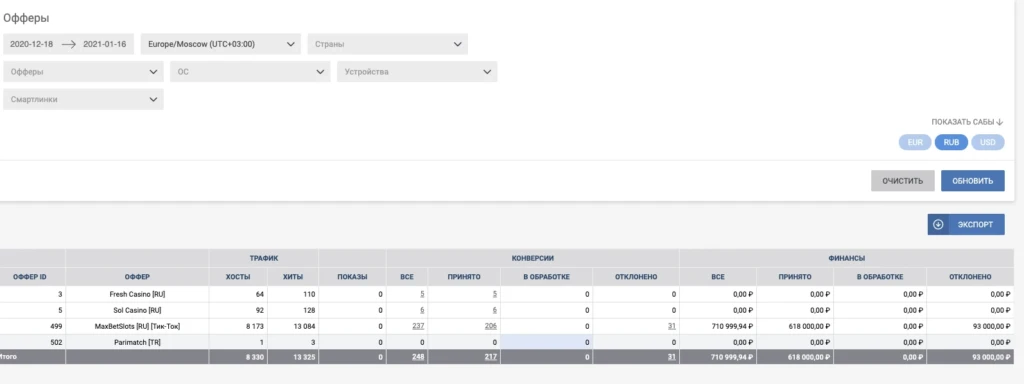Click the ОЧИСТИТЬ button
The height and width of the screenshot is (384, 1024).
point(902,181)
